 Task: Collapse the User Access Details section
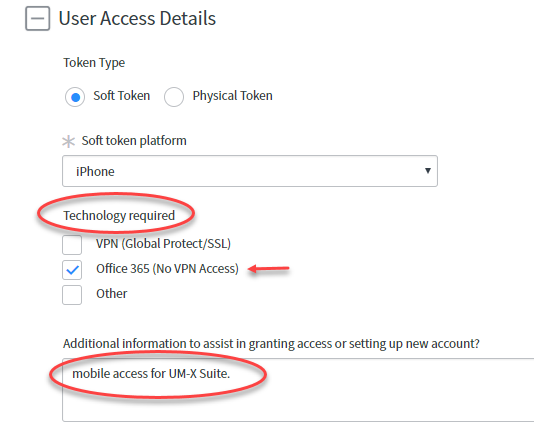pyautogui.click(x=37, y=18)
